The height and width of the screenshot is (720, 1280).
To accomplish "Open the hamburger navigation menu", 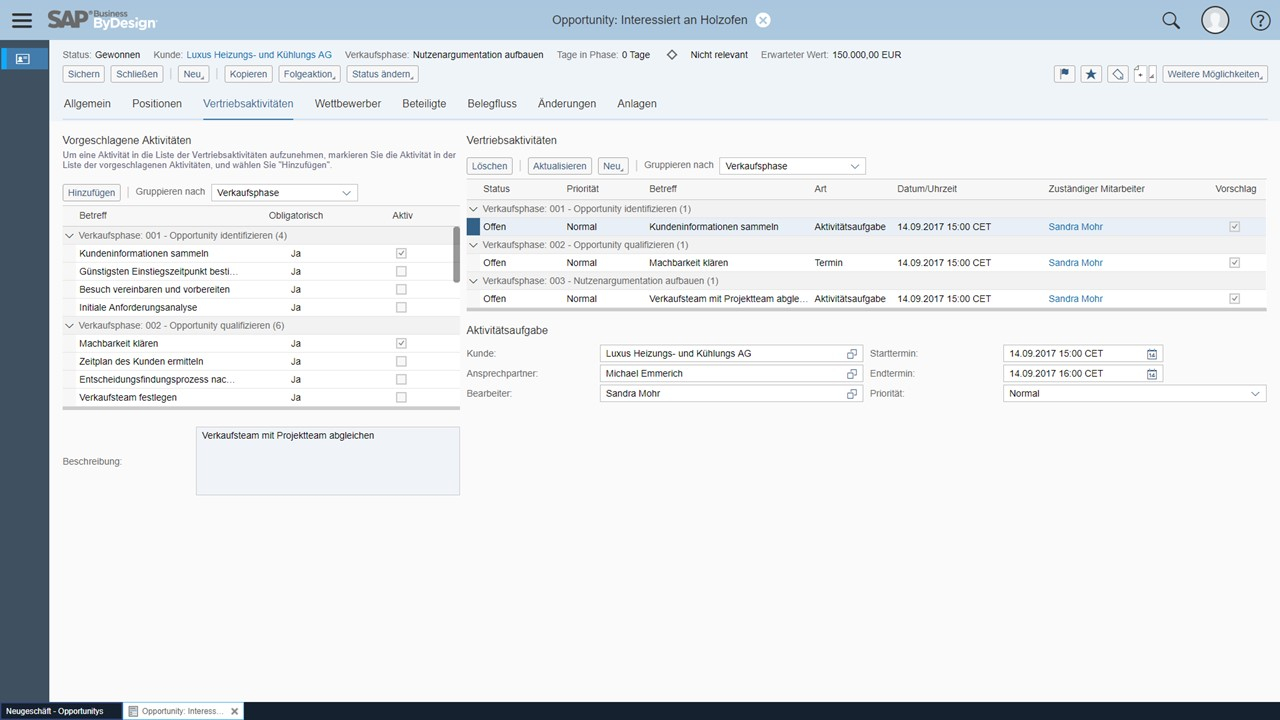I will [21, 20].
